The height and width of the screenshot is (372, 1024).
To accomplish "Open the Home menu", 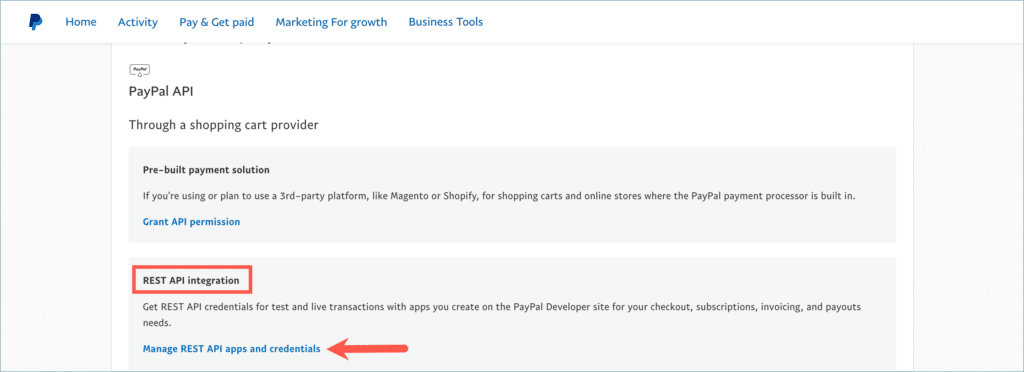I will [81, 22].
